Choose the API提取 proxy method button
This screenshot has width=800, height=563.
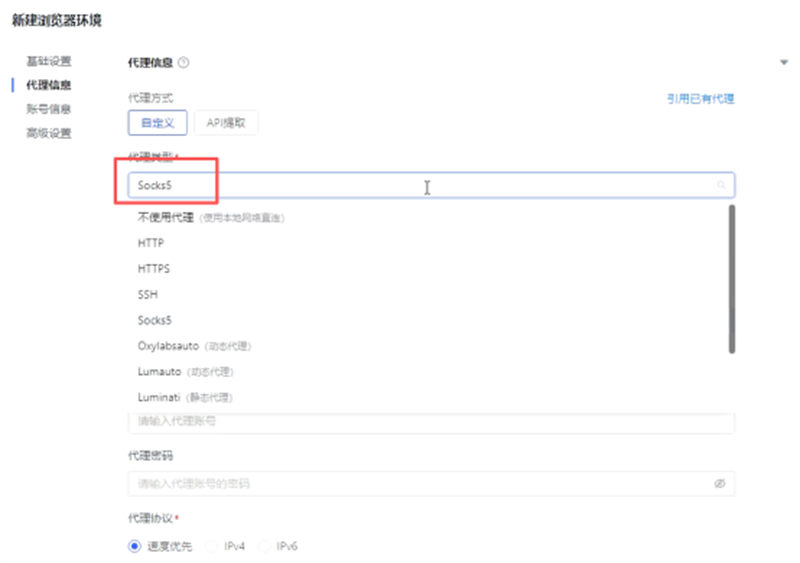[226, 123]
